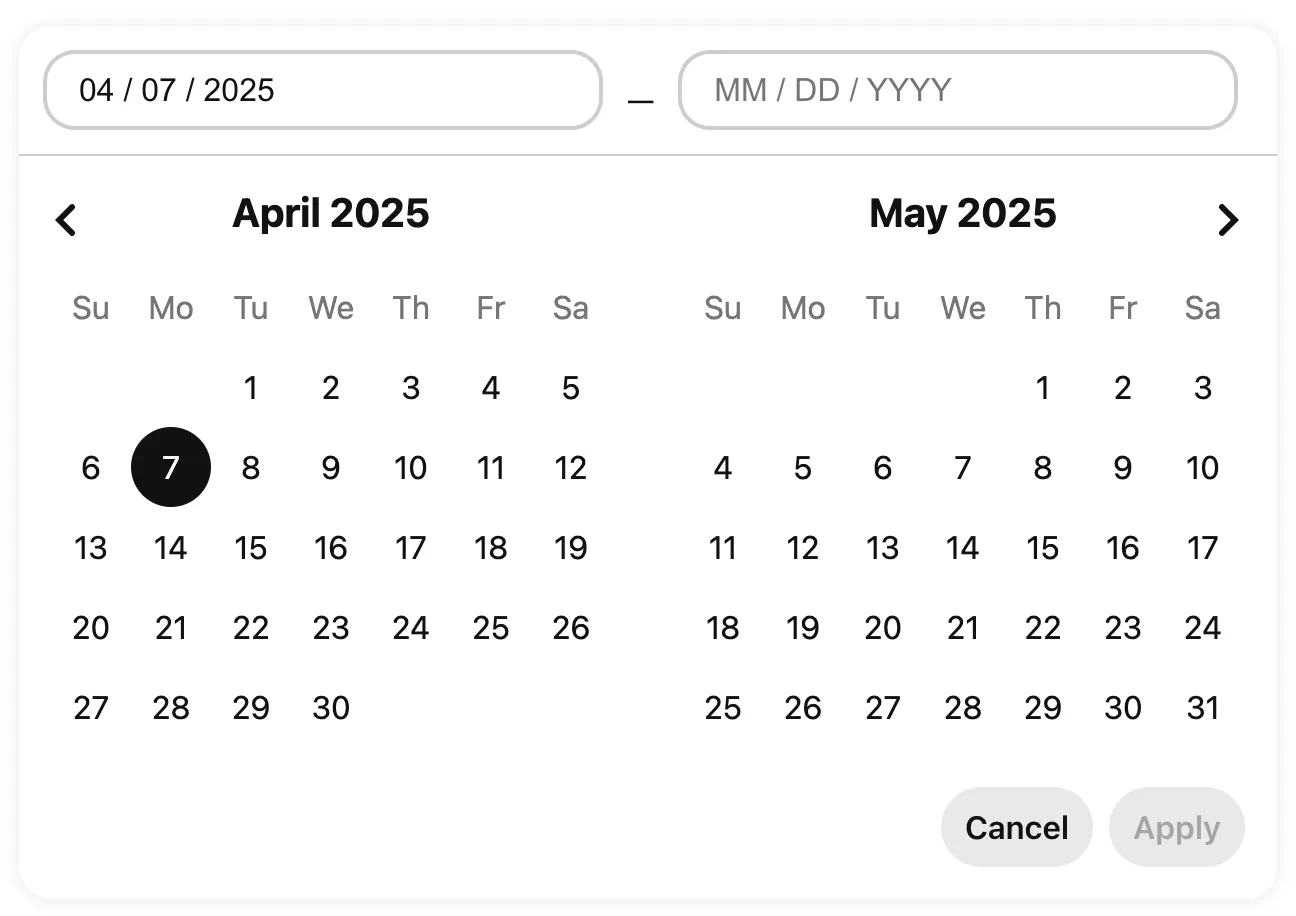
Task: Go to the previous month
Action: pos(66,219)
